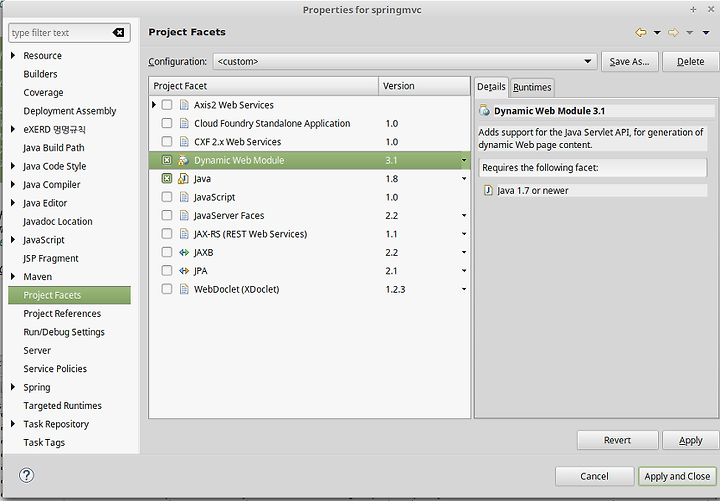Open back history dropdown arrow

point(657,33)
